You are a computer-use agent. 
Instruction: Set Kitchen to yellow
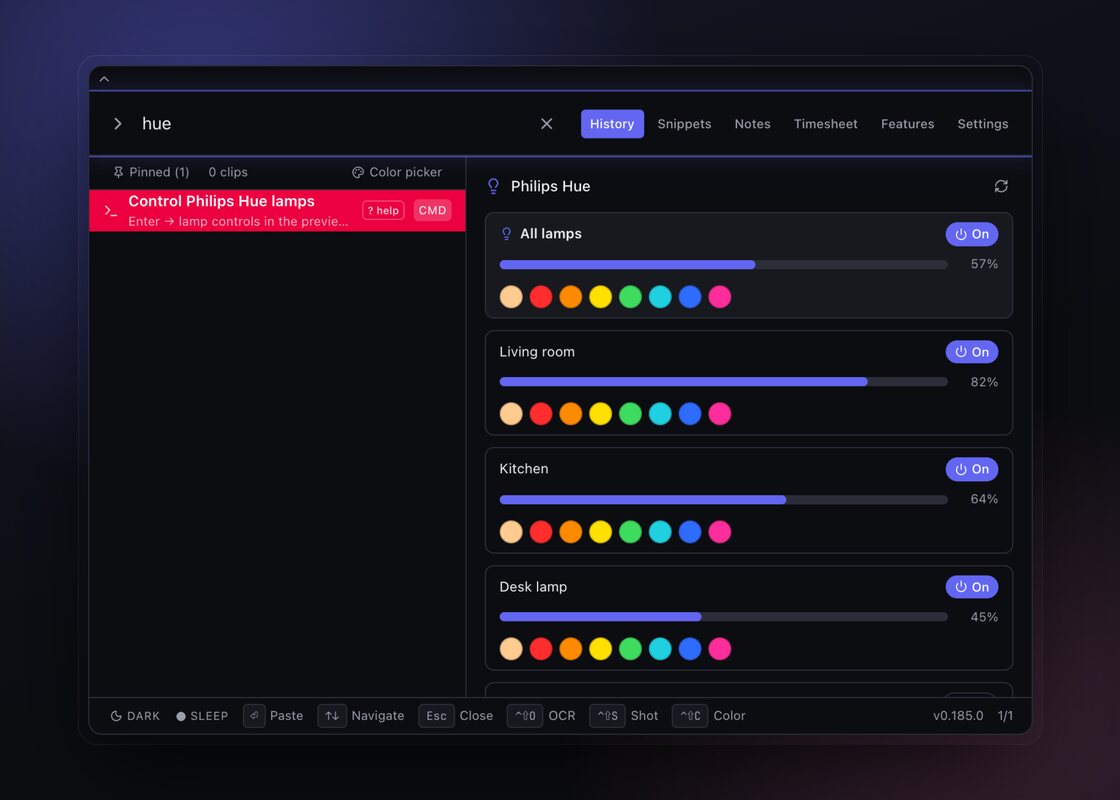pyautogui.click(x=601, y=531)
